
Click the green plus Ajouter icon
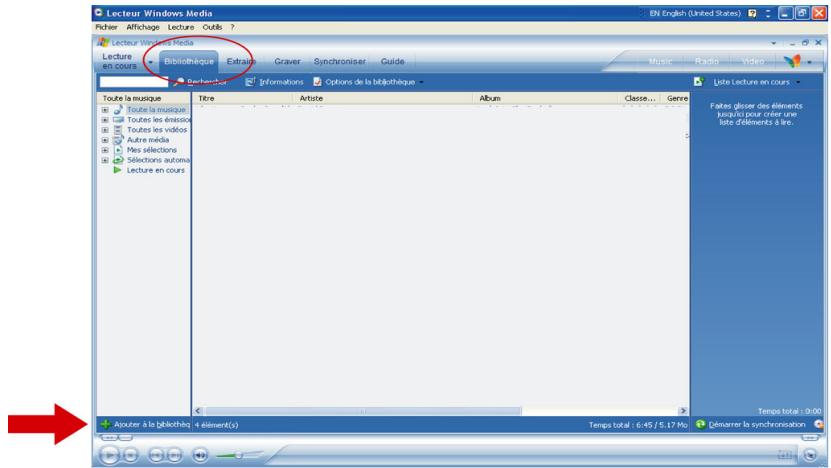[x=105, y=424]
